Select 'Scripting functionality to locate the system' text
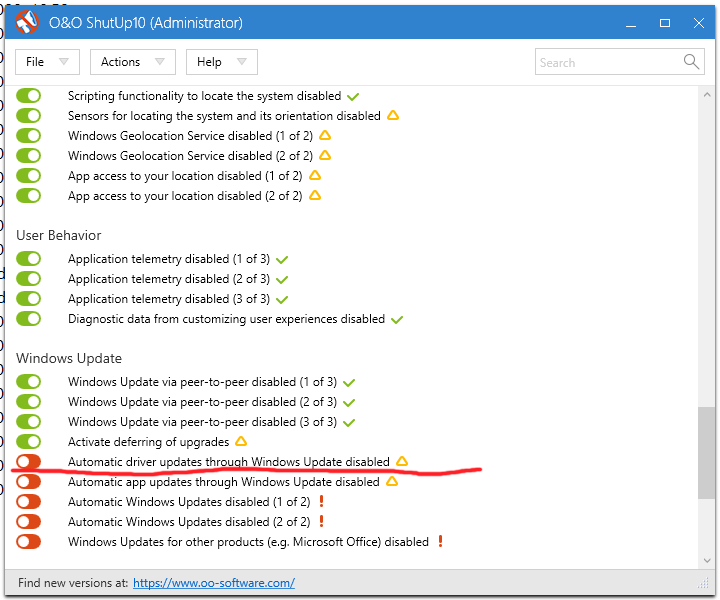Screen dimensions: 720x600 (181, 95)
